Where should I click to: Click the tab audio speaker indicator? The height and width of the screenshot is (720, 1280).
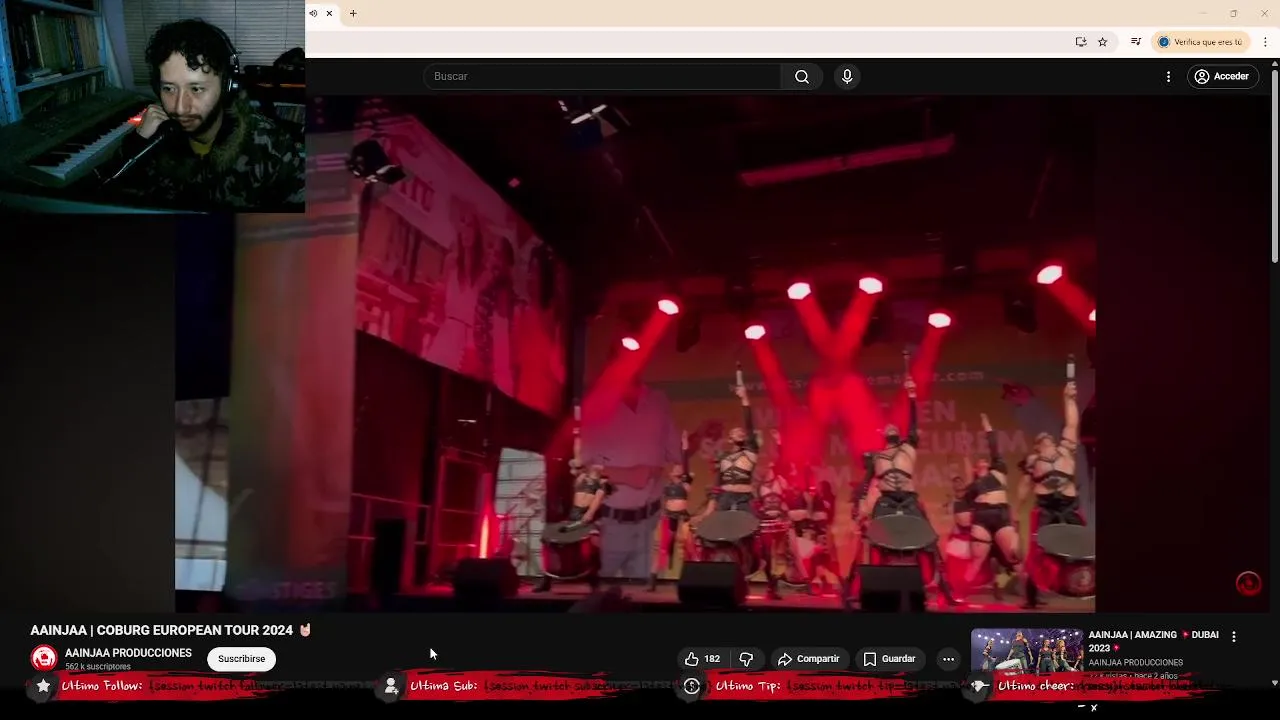(313, 14)
